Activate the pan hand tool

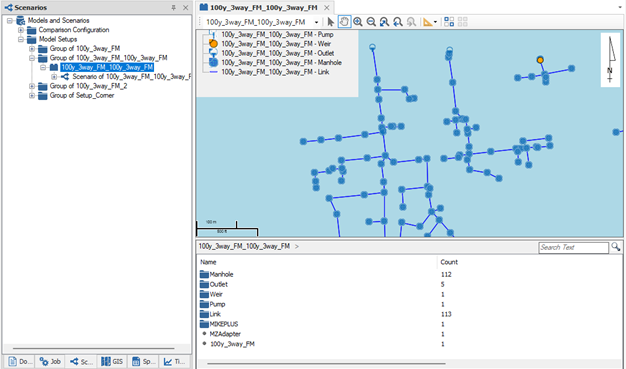[x=344, y=22]
